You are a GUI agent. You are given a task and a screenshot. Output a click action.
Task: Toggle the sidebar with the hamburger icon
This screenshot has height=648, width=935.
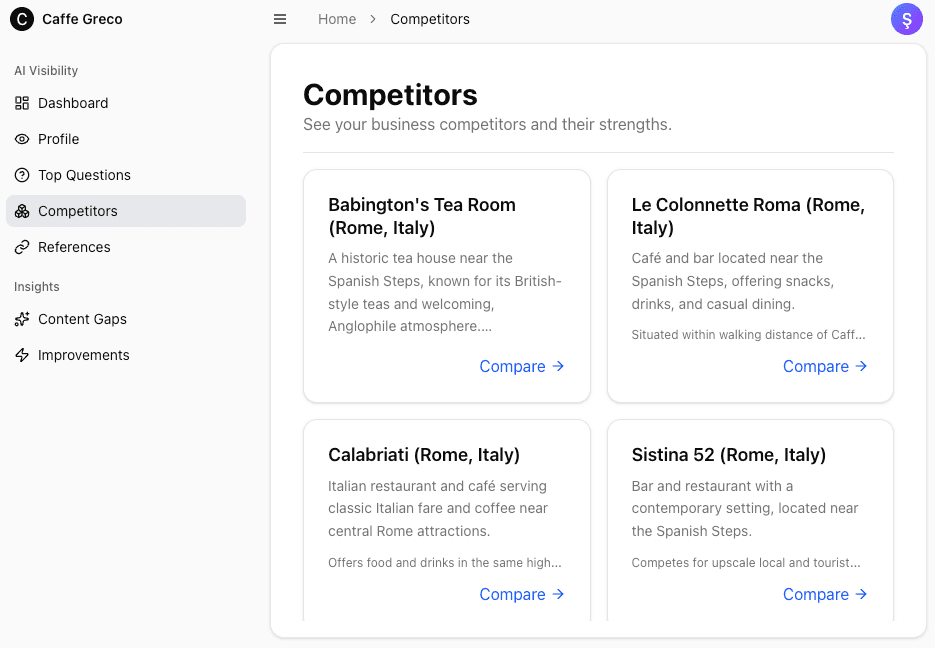[x=280, y=19]
